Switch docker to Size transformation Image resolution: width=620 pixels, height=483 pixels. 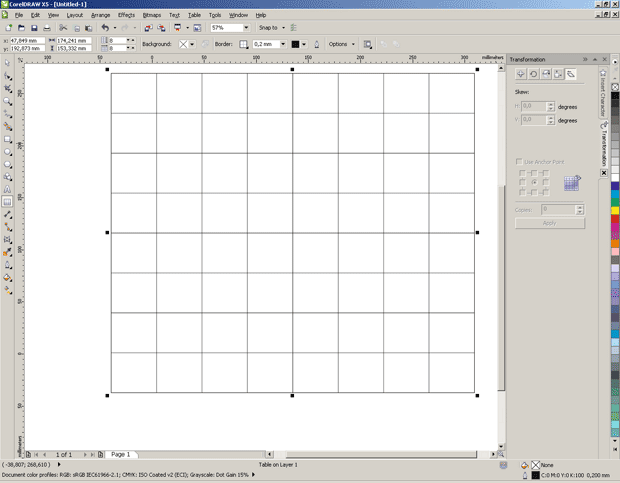tap(558, 74)
